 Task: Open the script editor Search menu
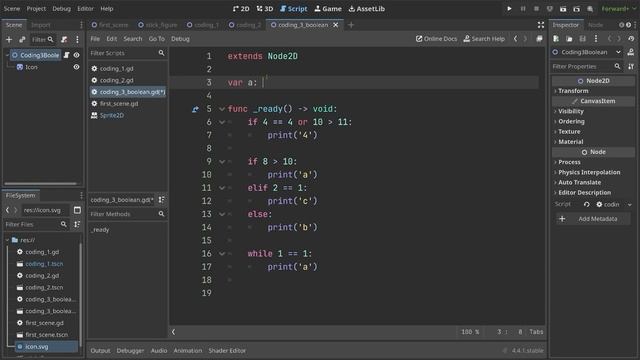click(133, 39)
